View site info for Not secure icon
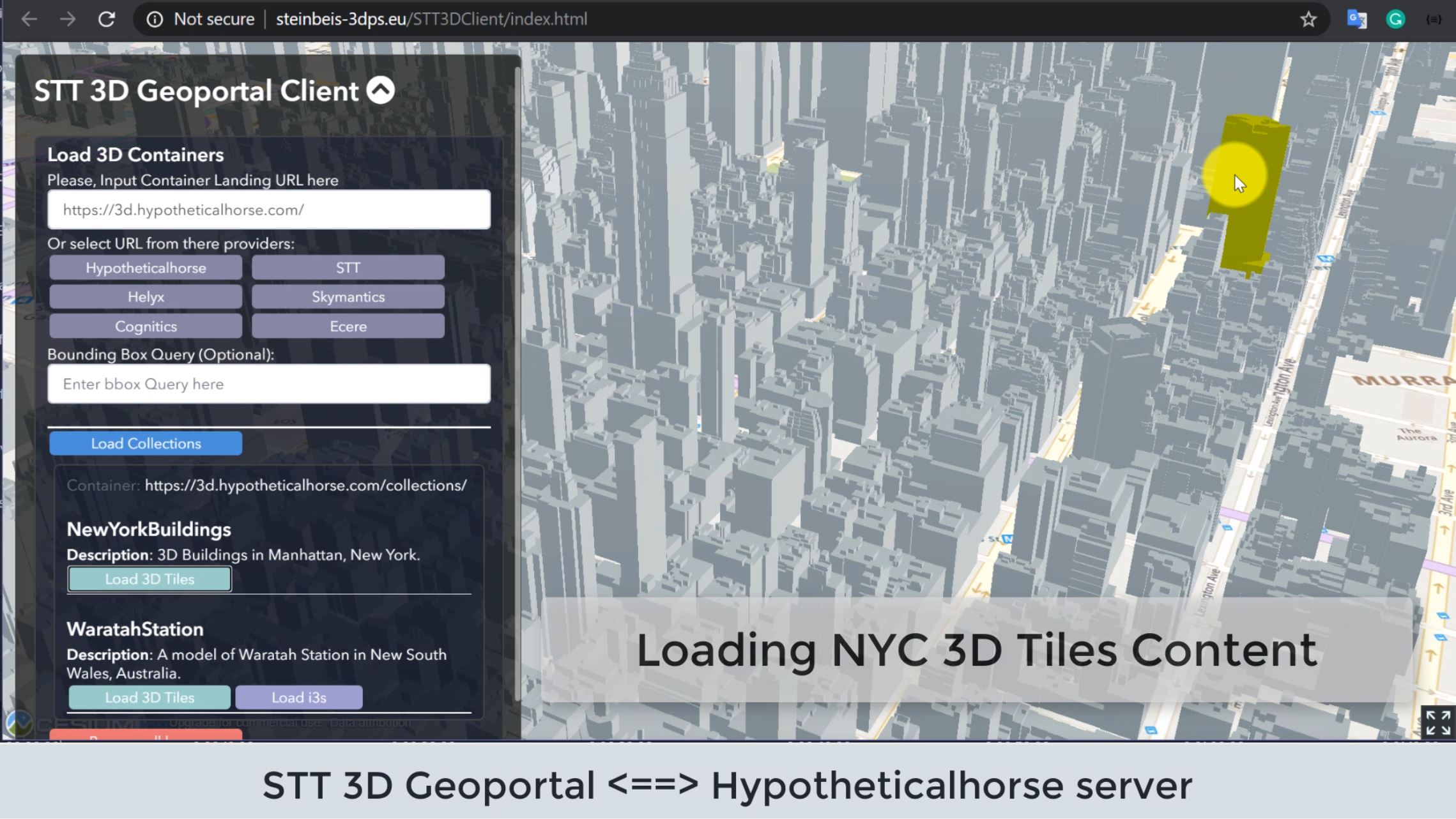Image resolution: width=1456 pixels, height=819 pixels. coord(155,19)
